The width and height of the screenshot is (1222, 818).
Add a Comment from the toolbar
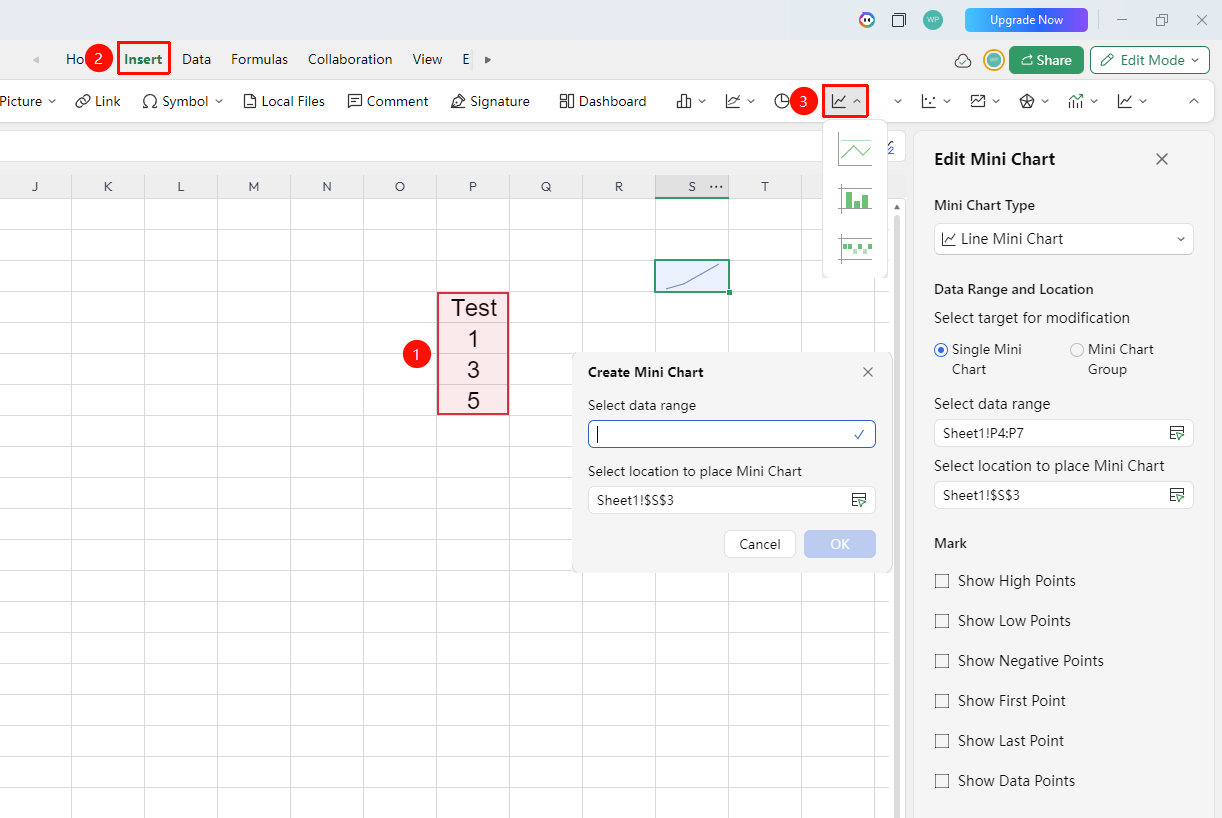388,101
